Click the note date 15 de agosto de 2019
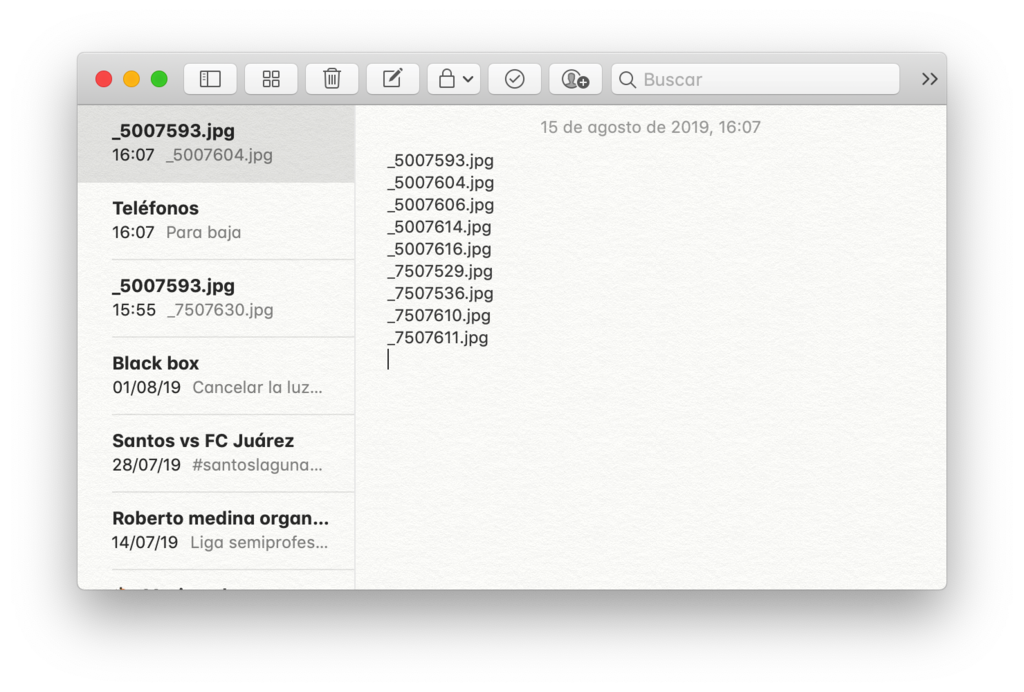 coord(650,127)
